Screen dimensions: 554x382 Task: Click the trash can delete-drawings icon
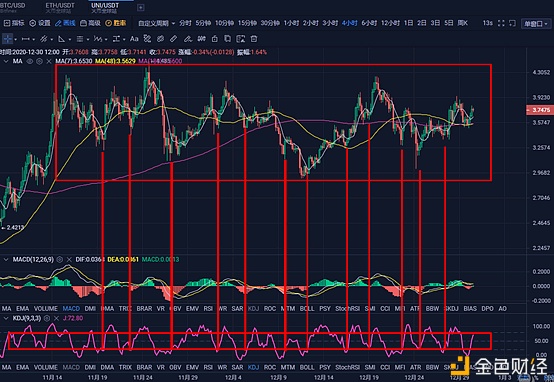(x=254, y=39)
